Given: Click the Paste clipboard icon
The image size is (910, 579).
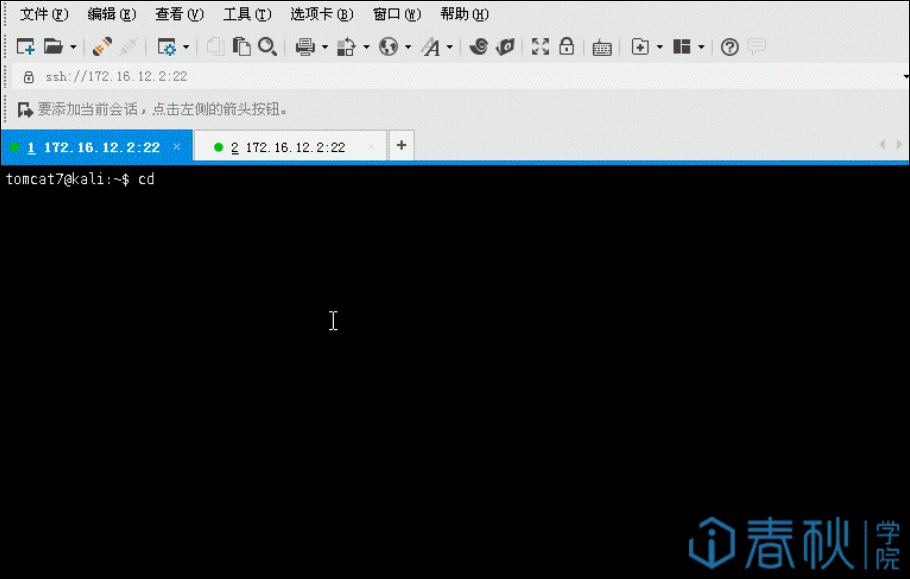Looking at the screenshot, I should [241, 47].
